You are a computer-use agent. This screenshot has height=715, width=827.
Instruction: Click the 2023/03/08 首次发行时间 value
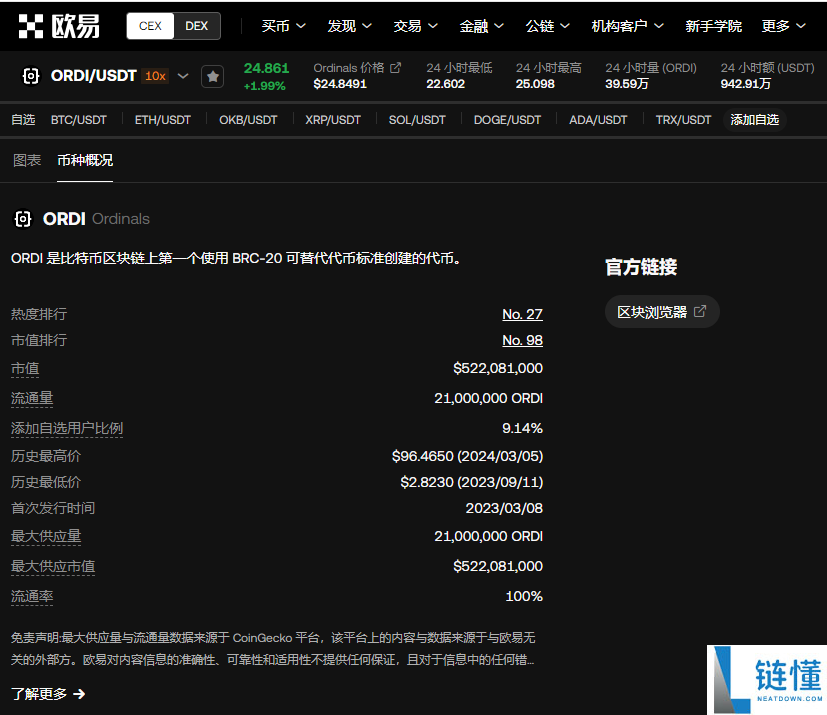coord(504,508)
